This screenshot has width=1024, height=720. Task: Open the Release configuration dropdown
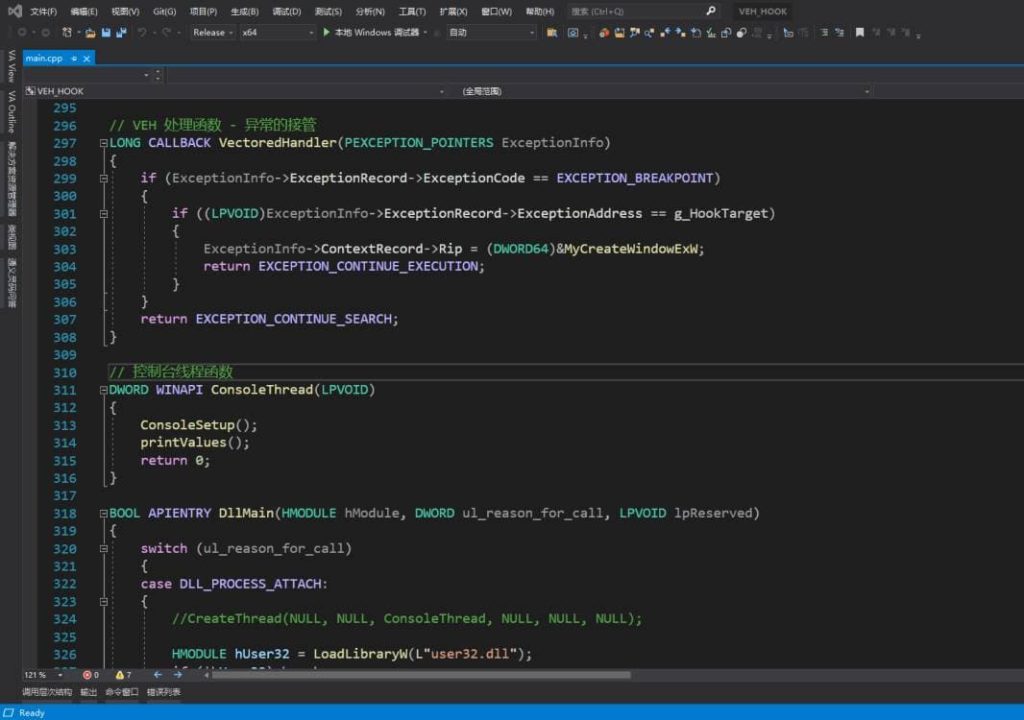click(212, 32)
